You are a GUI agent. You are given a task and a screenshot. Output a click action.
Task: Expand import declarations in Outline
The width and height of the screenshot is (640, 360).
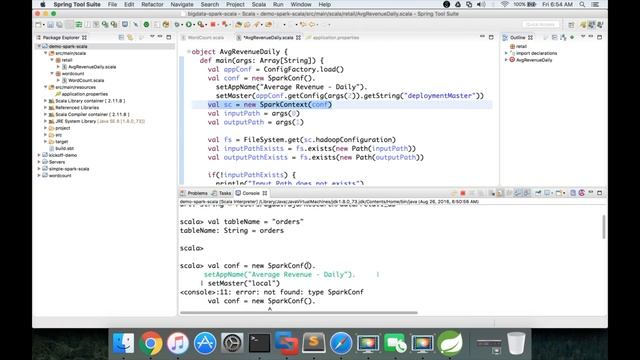pos(507,53)
